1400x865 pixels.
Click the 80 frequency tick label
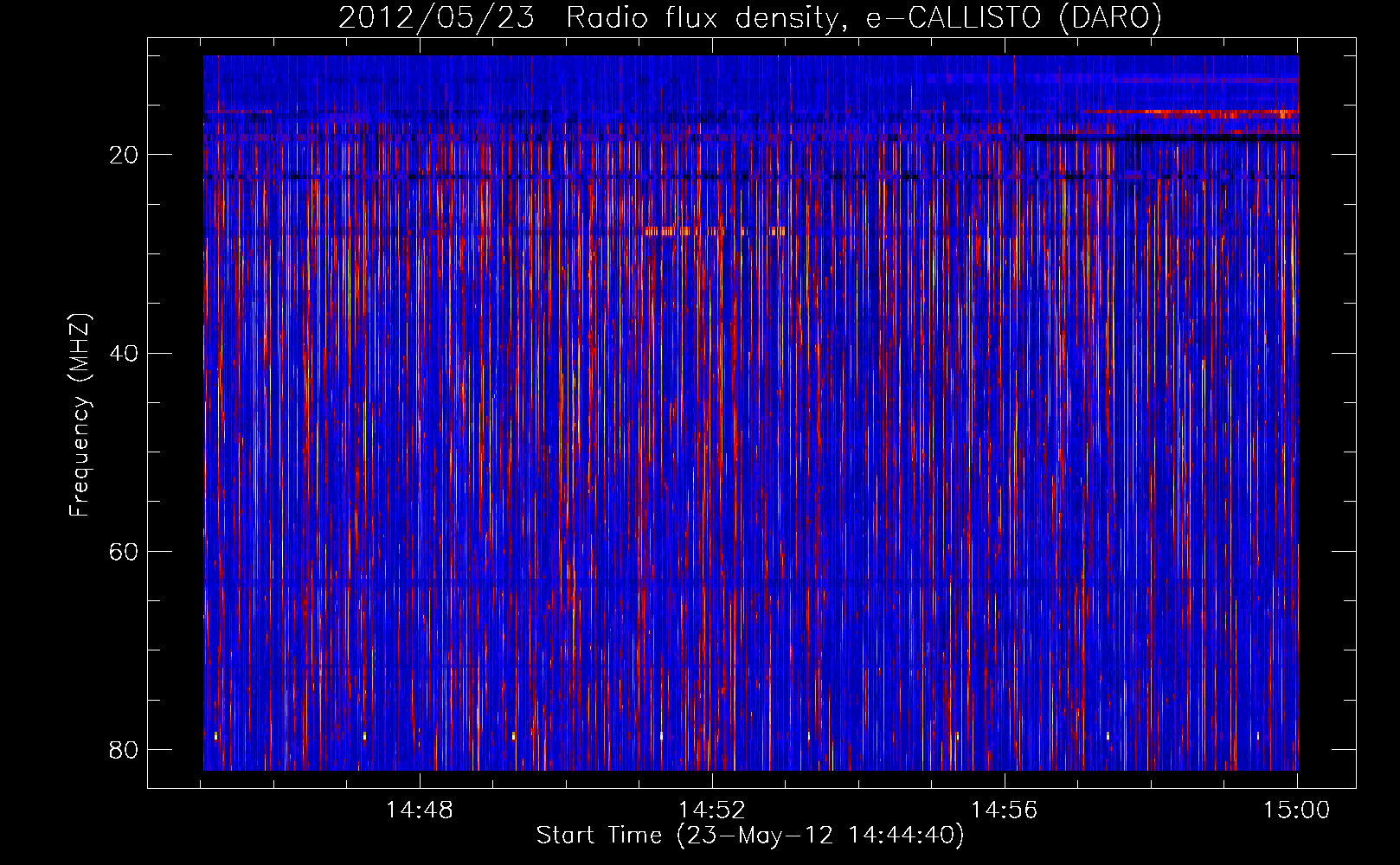124,749
